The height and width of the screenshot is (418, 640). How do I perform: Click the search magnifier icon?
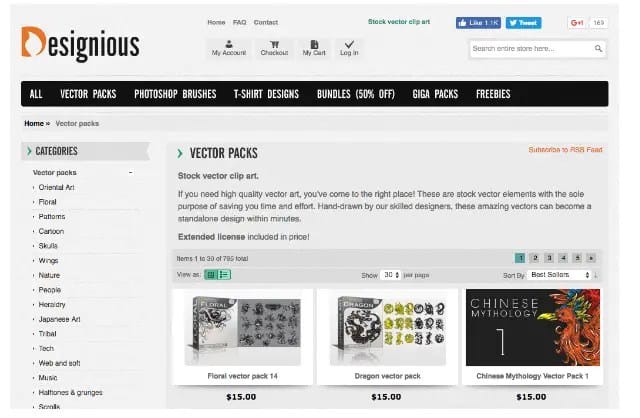(598, 49)
